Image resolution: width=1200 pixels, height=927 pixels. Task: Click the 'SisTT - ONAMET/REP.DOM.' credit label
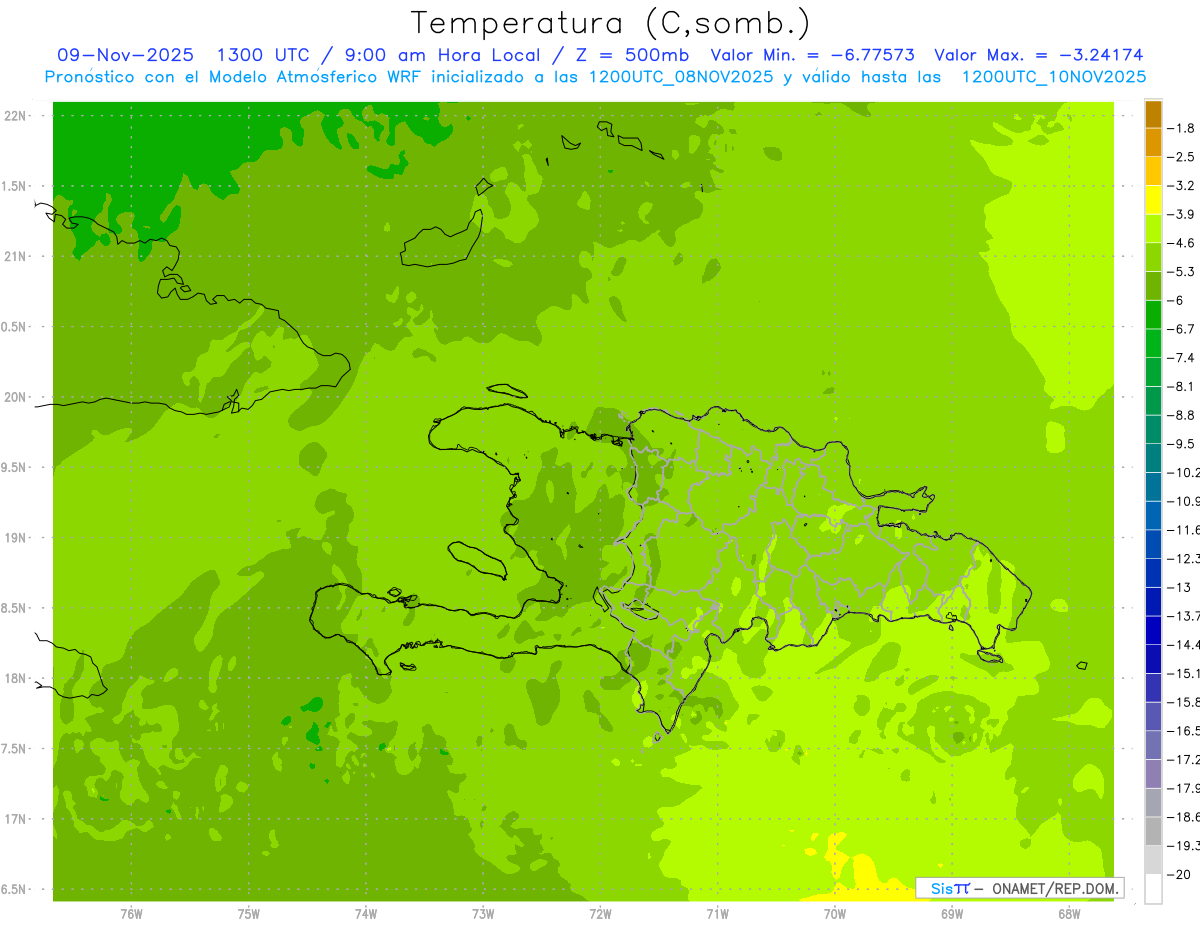[x=1019, y=888]
